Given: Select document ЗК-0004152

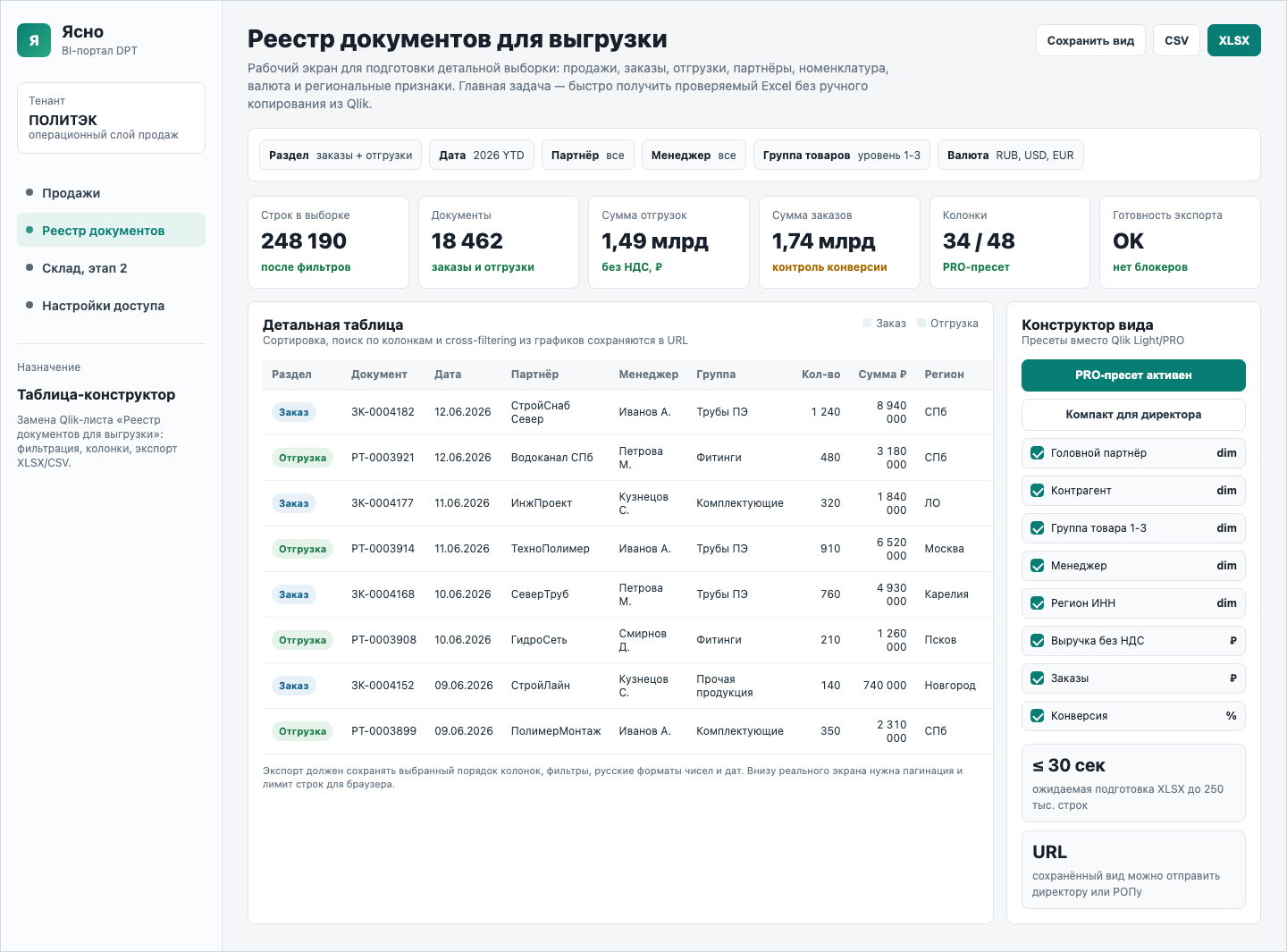Looking at the screenshot, I should click(383, 686).
